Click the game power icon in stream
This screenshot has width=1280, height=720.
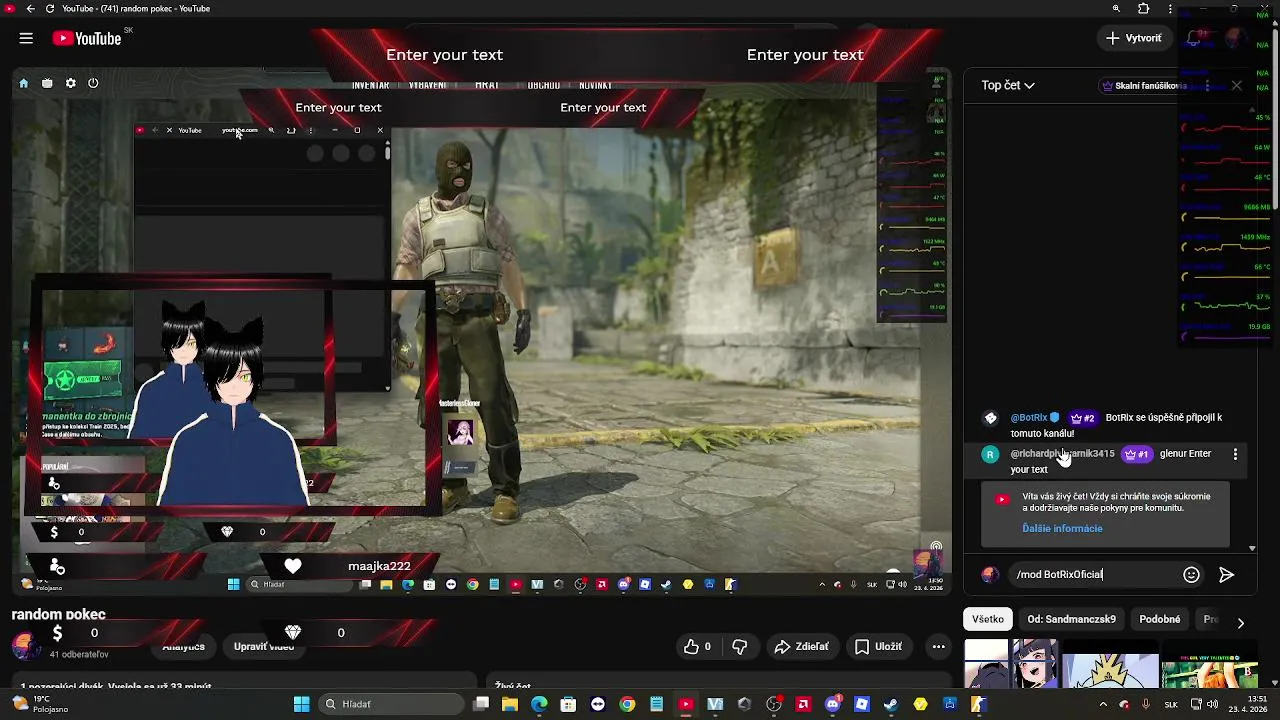coord(93,83)
